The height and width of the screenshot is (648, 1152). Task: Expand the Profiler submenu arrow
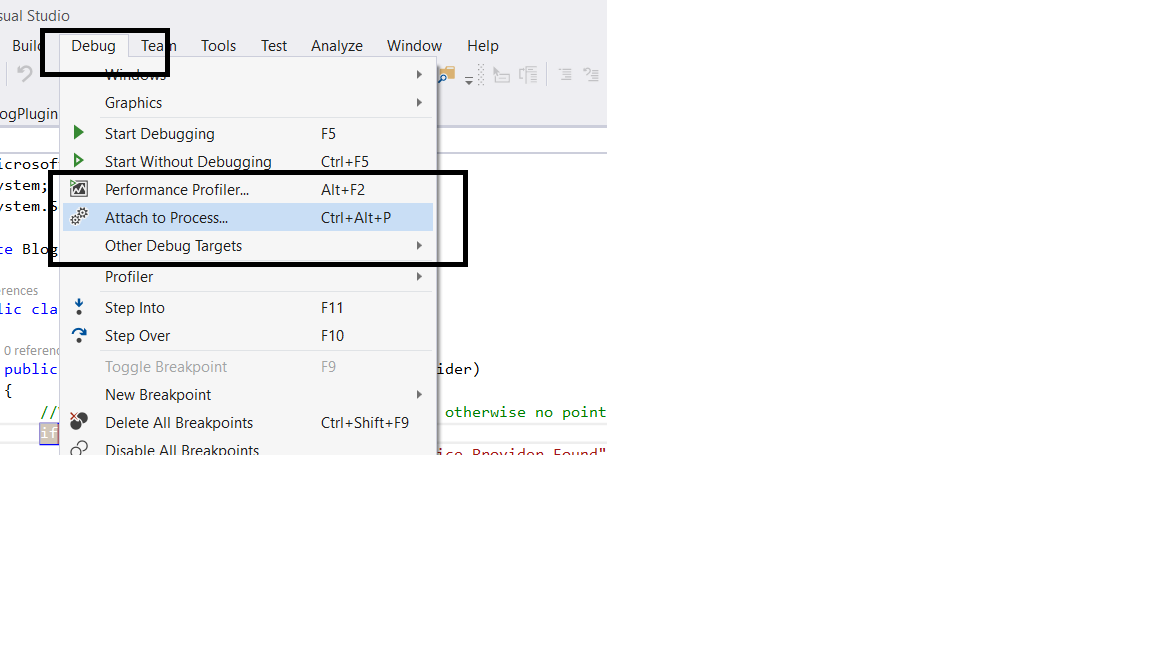[x=419, y=277]
